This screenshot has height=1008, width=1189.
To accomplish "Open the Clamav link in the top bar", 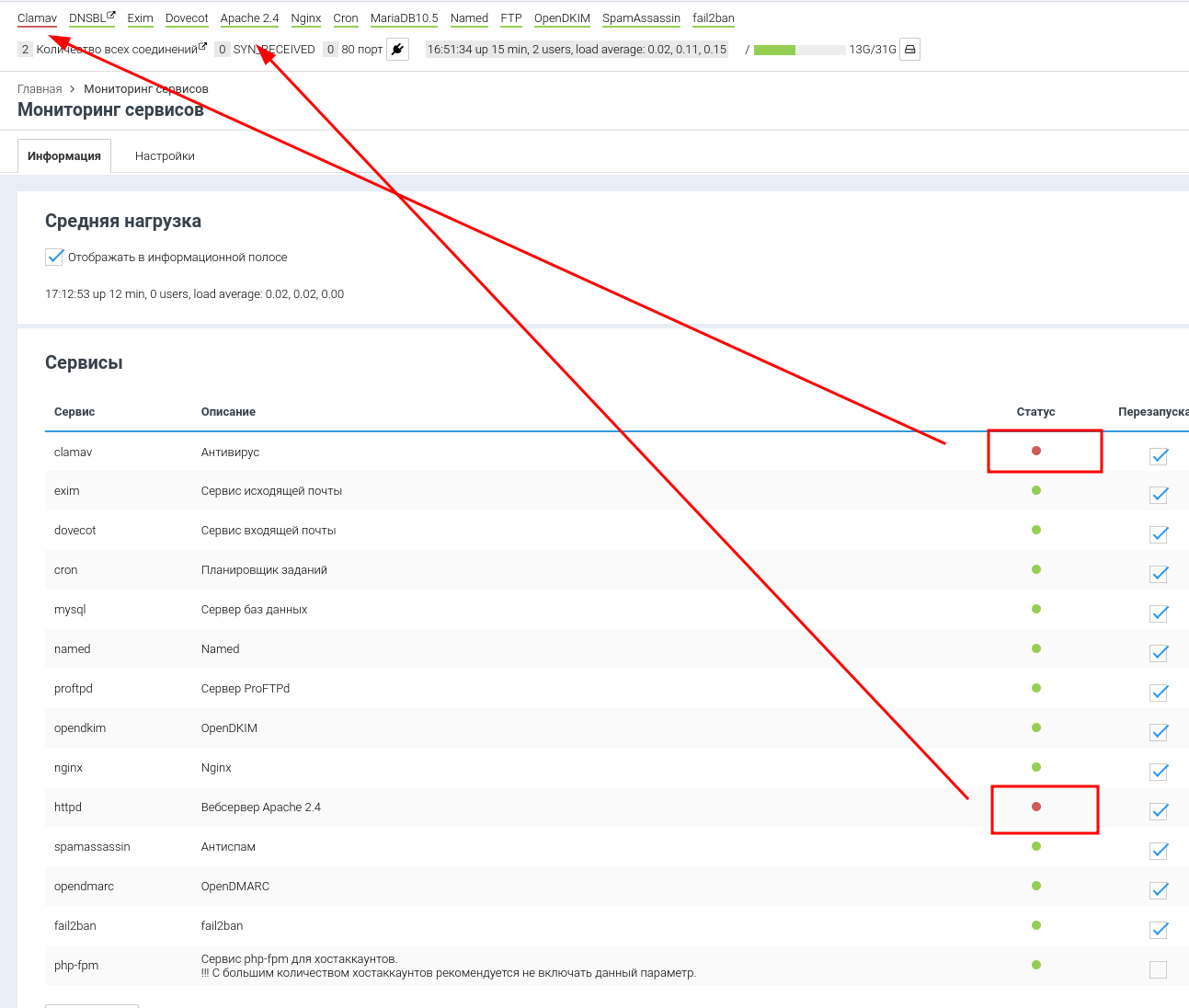I will (37, 18).
